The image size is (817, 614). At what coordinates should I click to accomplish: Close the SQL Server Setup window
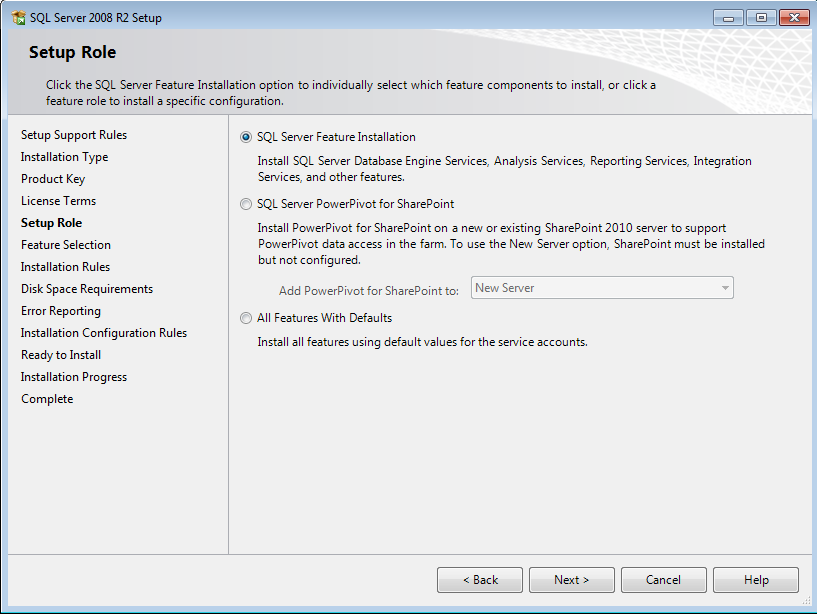click(794, 18)
